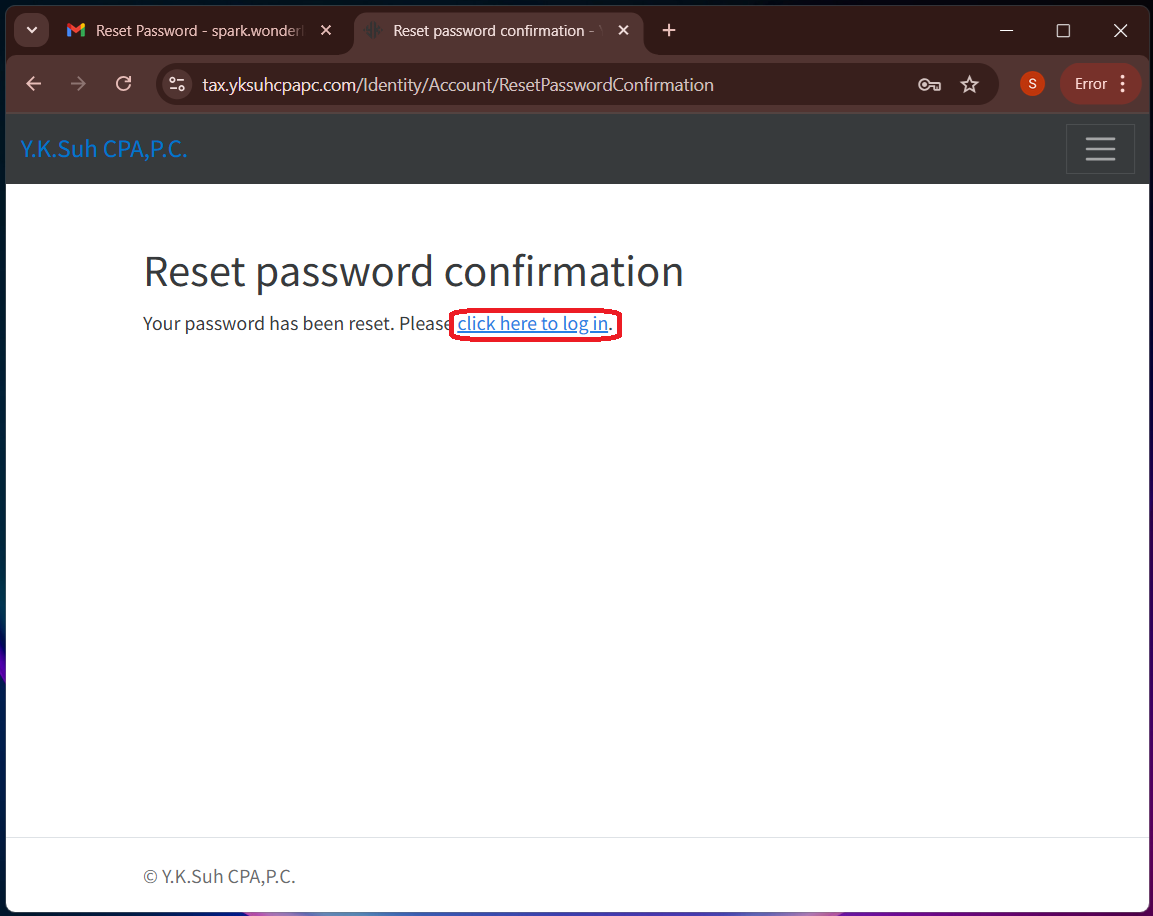The width and height of the screenshot is (1153, 916).
Task: Click the browser back arrow
Action: tap(34, 84)
